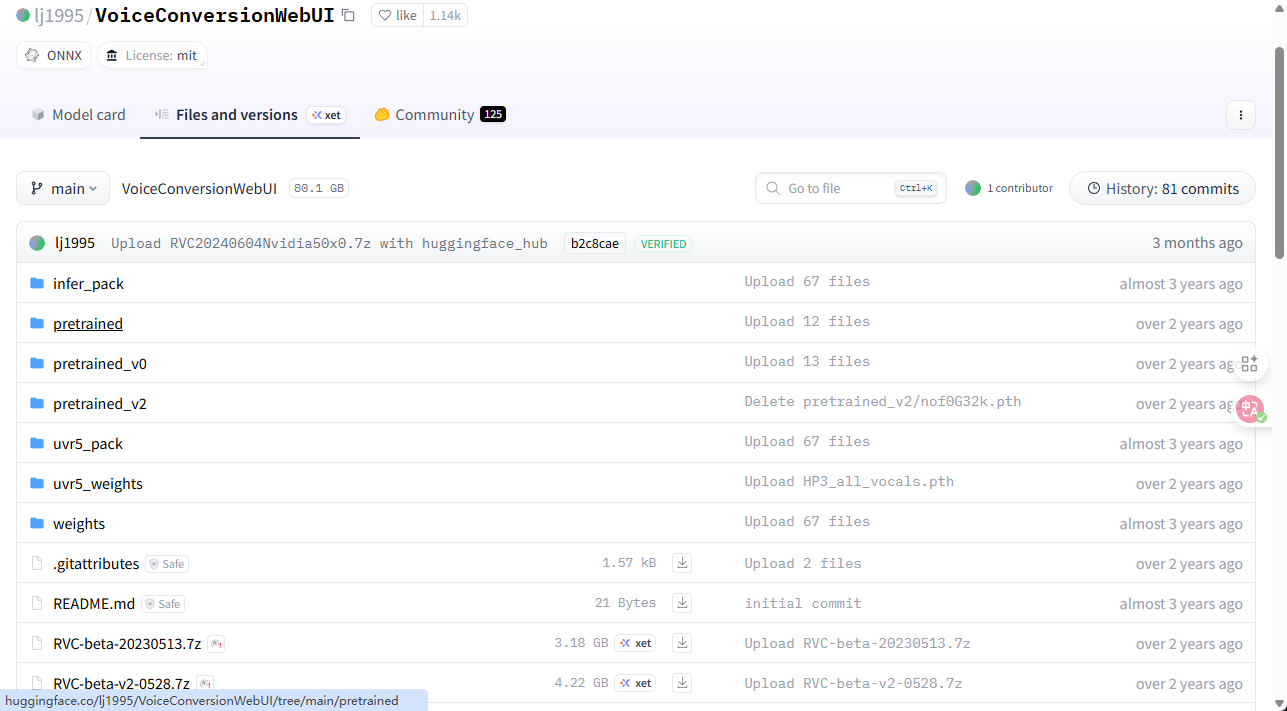The height and width of the screenshot is (711, 1287).
Task: Open RVC-beta-v2-0528.7z file
Action: [121, 684]
